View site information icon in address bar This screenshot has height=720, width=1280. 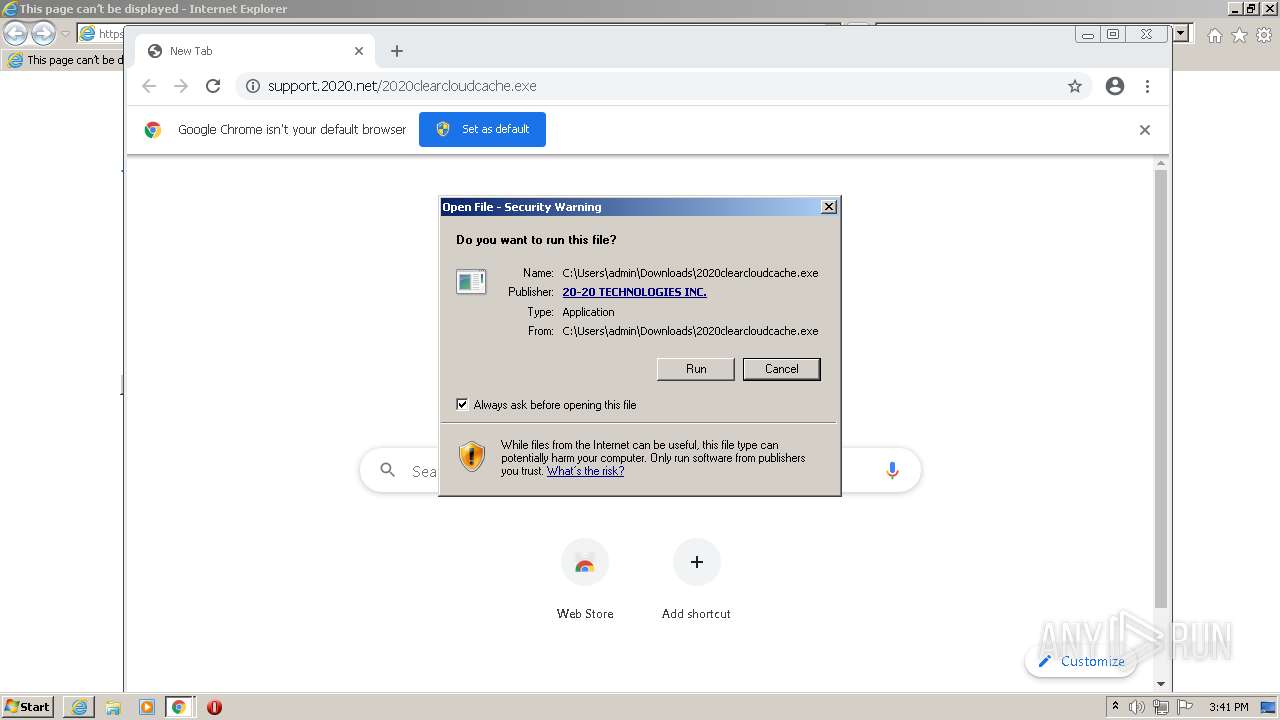pyautogui.click(x=252, y=86)
